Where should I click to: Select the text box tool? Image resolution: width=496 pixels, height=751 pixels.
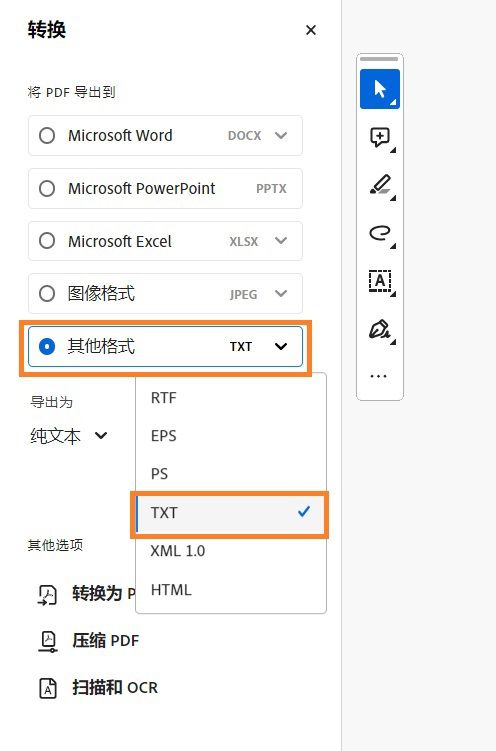pyautogui.click(x=380, y=281)
